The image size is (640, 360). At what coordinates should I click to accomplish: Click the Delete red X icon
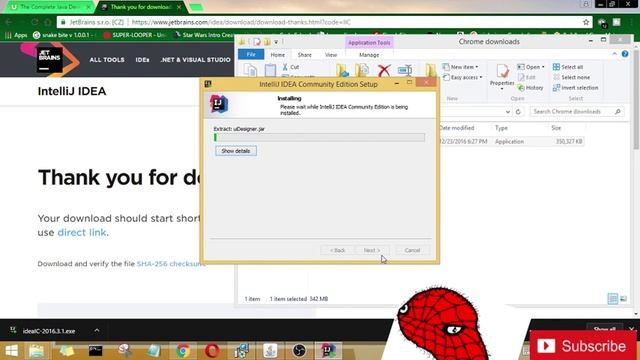[x=384, y=71]
